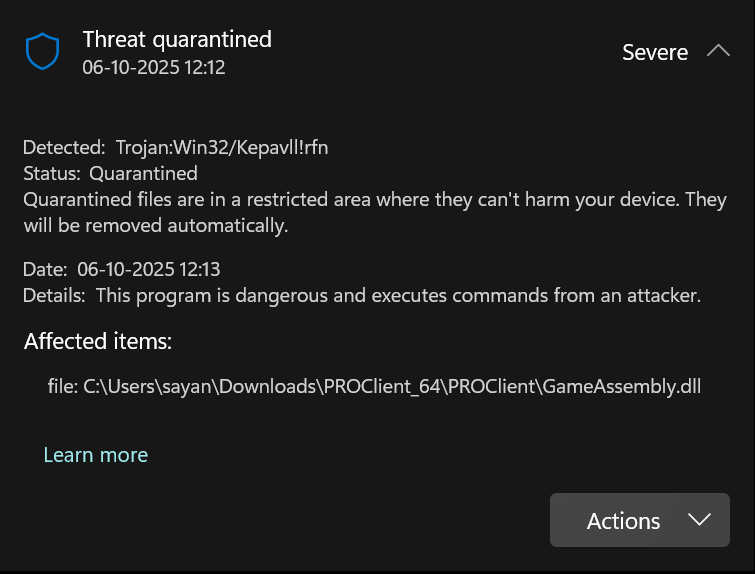755x574 pixels.
Task: Click the "file:" prefix of the affected item
Action: click(62, 386)
